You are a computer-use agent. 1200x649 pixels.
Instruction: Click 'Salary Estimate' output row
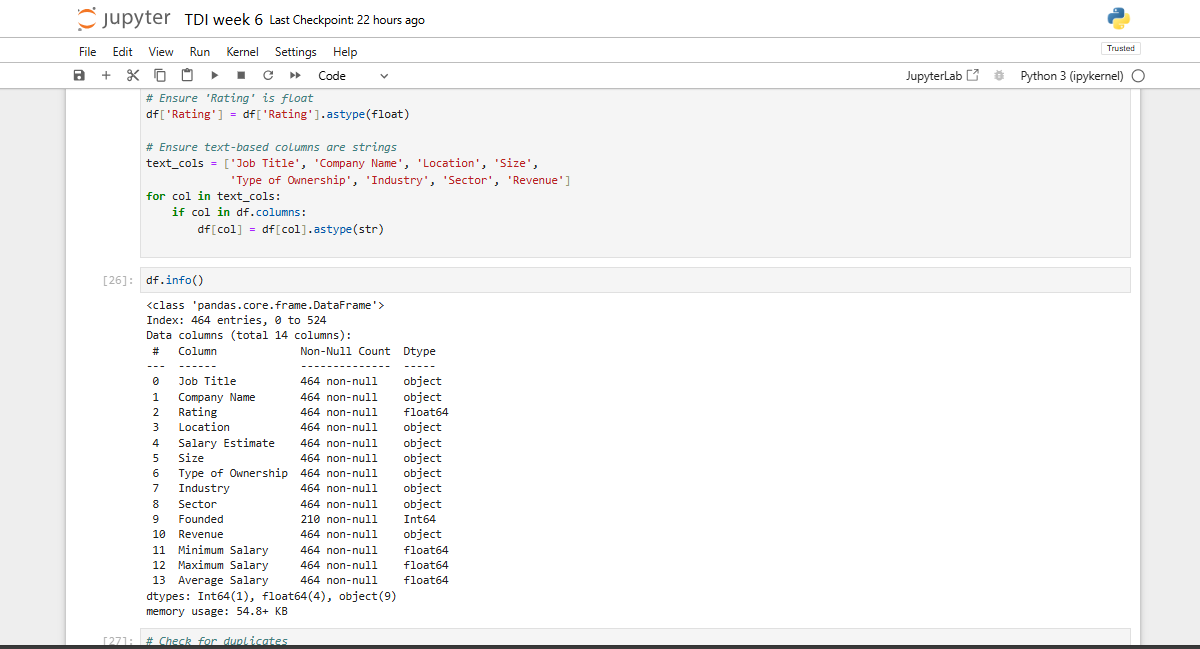click(296, 443)
